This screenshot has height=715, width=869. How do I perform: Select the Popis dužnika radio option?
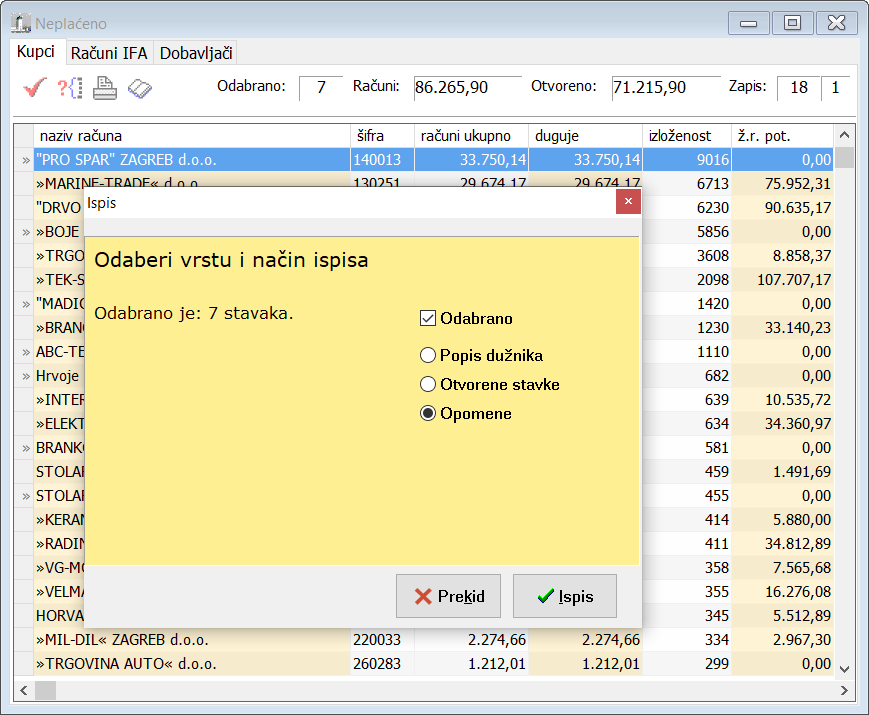tap(428, 355)
